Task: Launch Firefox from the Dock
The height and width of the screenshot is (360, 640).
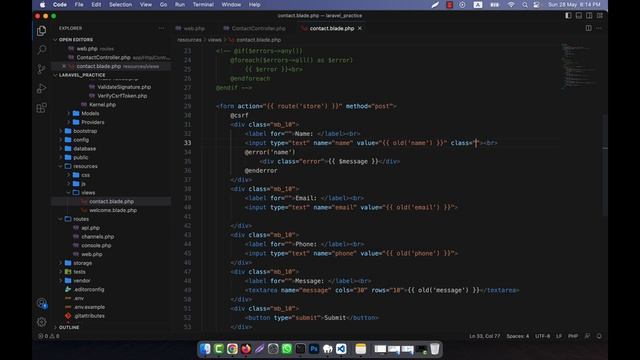Action: 246,349
